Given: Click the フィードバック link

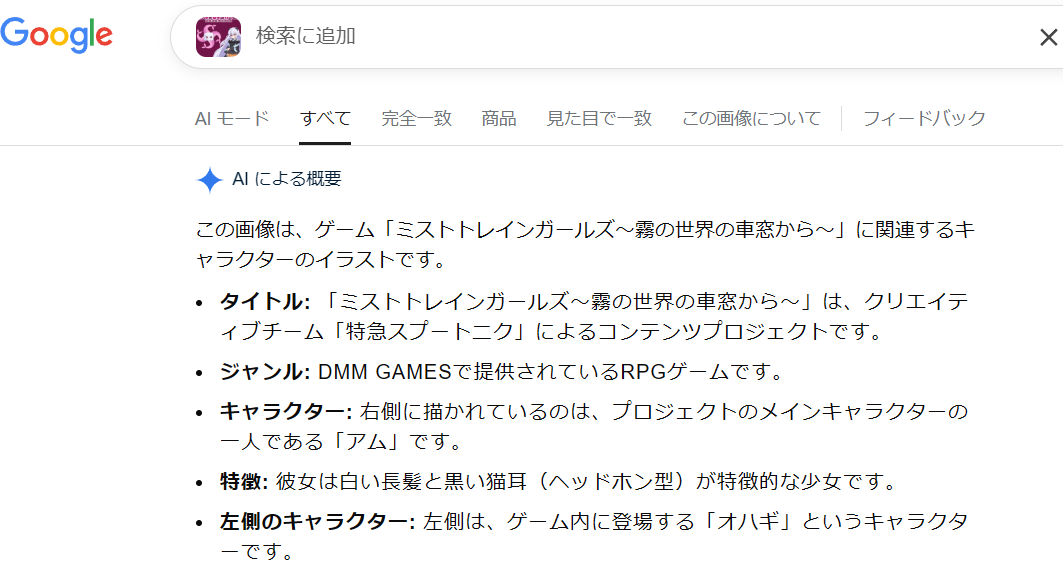Looking at the screenshot, I should (x=924, y=118).
